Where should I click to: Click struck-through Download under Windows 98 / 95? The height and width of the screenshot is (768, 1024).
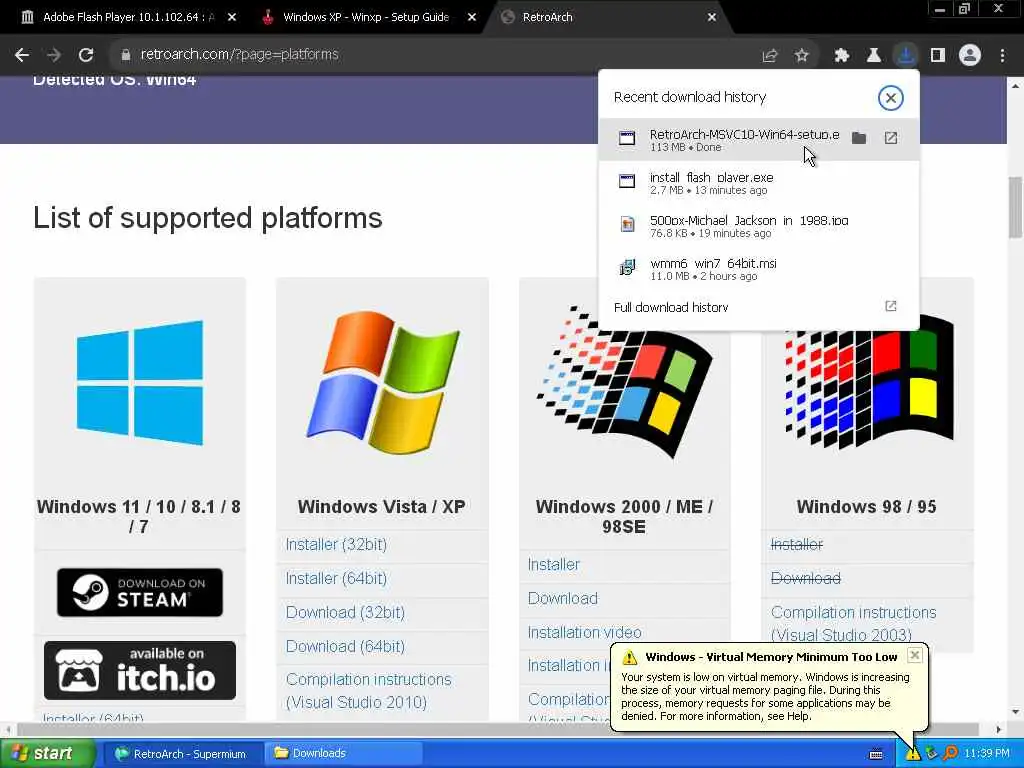tap(806, 579)
